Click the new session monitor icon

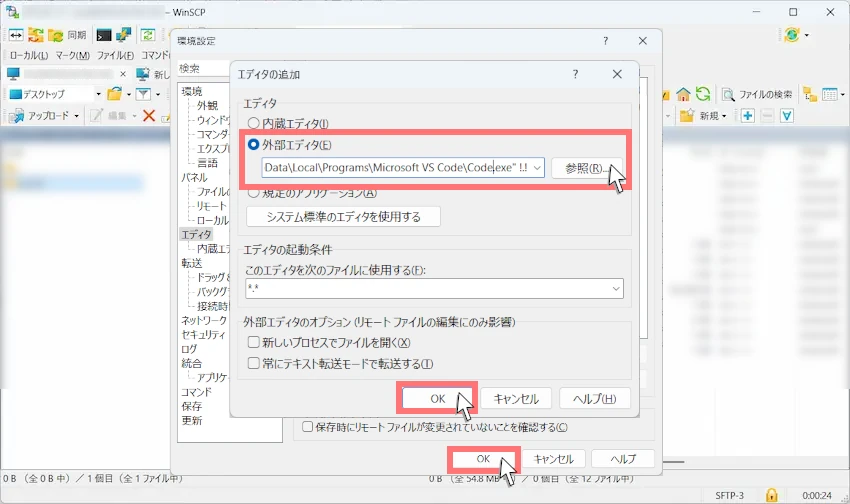click(143, 74)
